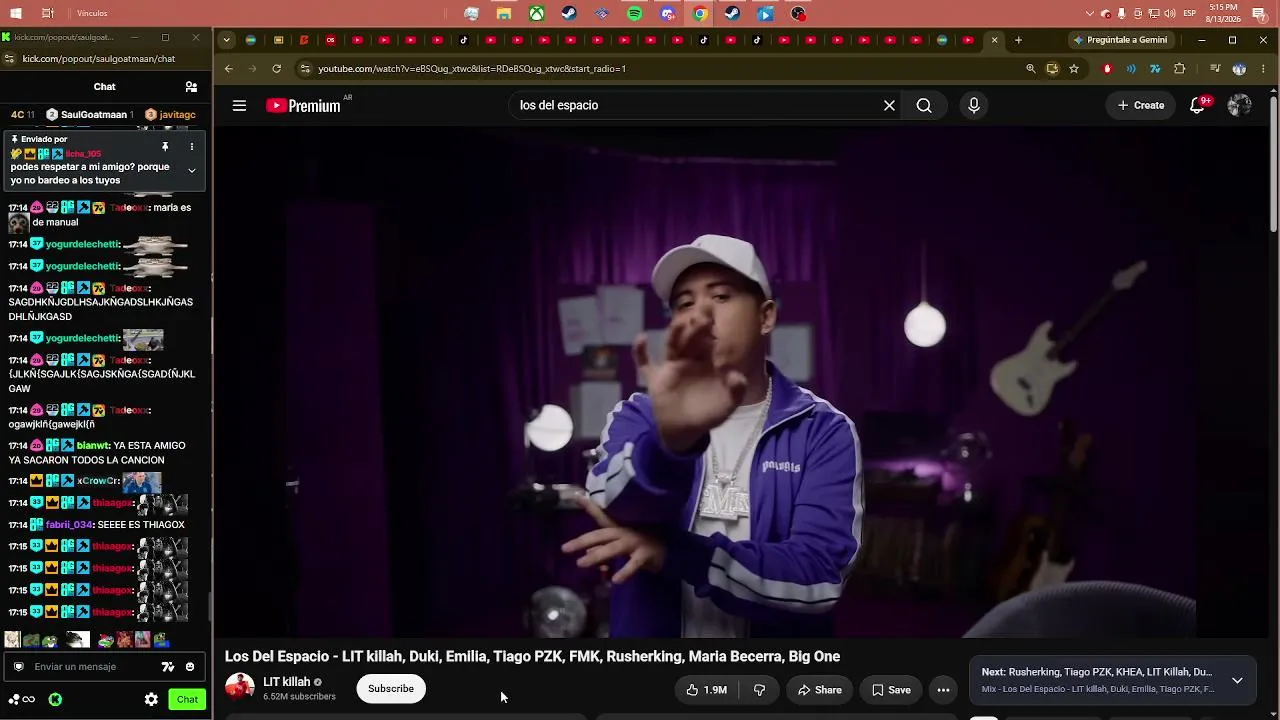Subscribe to LIT killah
Viewport: 1280px width, 720px height.
tap(391, 689)
